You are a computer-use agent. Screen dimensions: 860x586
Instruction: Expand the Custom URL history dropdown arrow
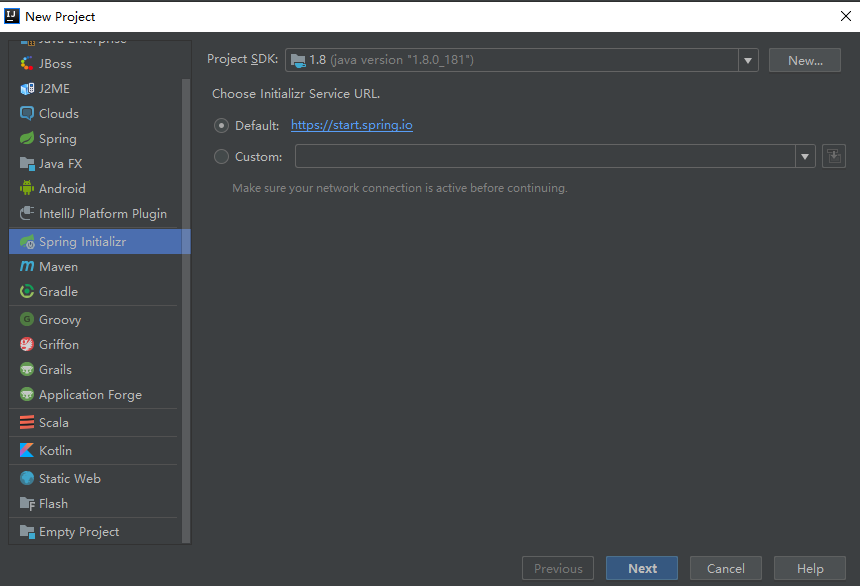(805, 157)
